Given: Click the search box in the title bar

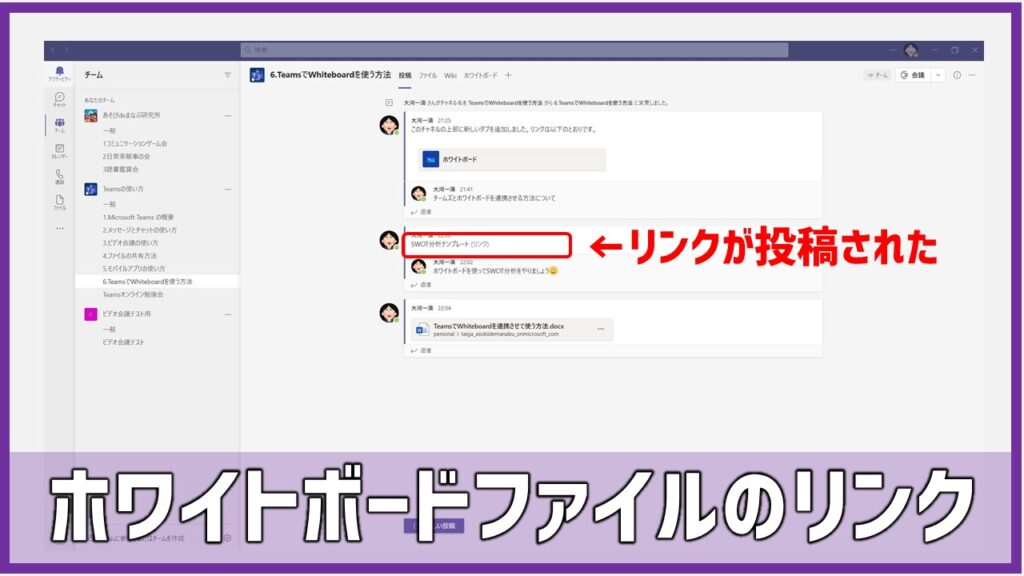Looking at the screenshot, I should [515, 50].
